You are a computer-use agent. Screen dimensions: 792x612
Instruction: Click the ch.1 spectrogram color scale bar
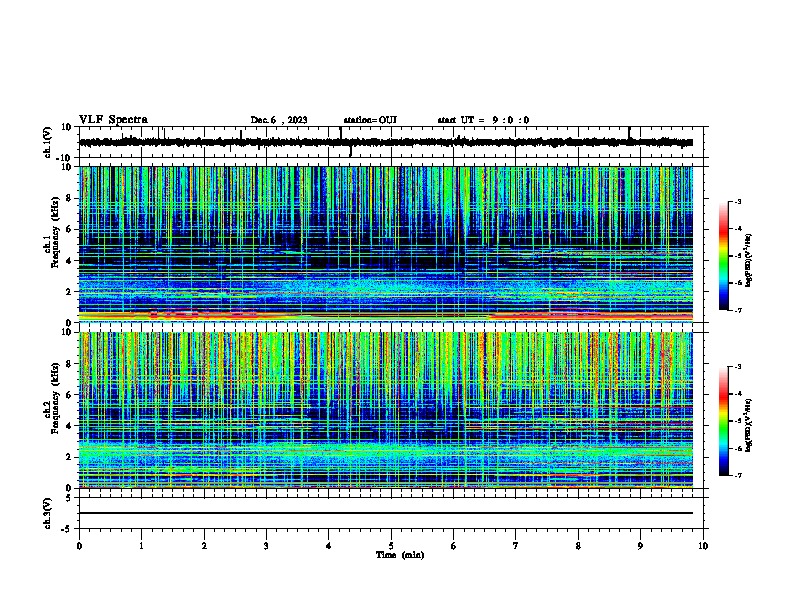pyautogui.click(x=724, y=256)
